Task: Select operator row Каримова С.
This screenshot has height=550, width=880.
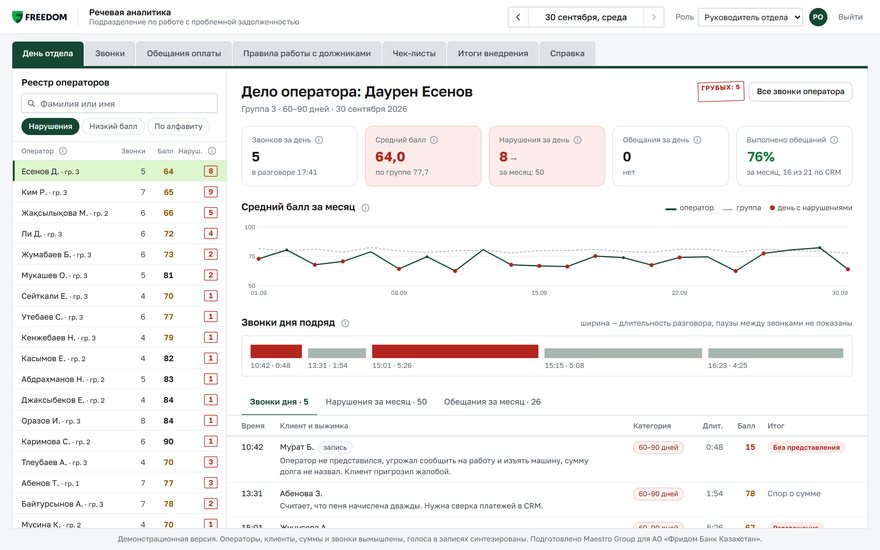Action: [x=120, y=441]
